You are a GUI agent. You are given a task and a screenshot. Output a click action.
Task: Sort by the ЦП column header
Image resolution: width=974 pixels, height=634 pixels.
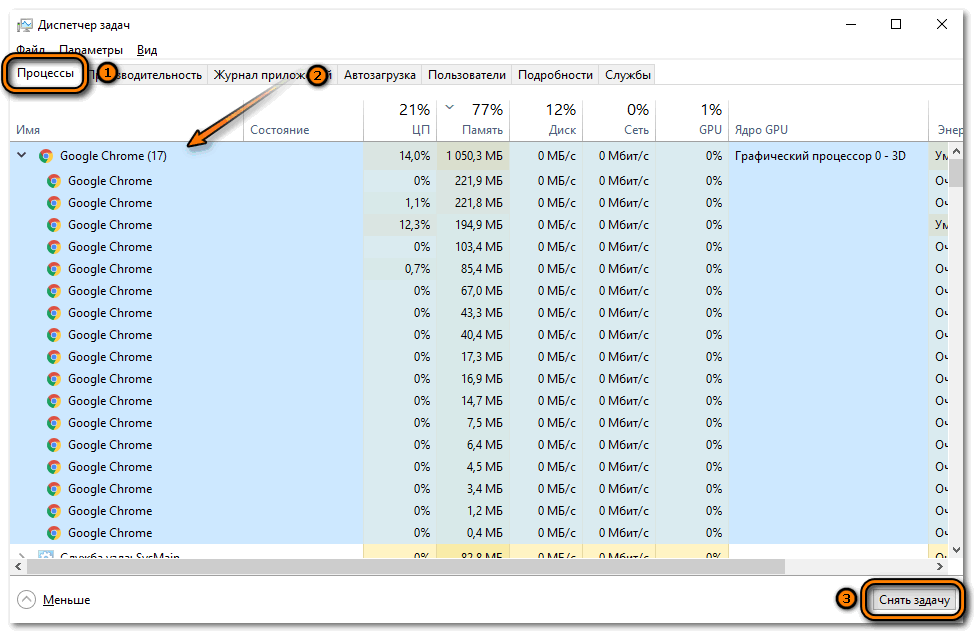[x=420, y=130]
